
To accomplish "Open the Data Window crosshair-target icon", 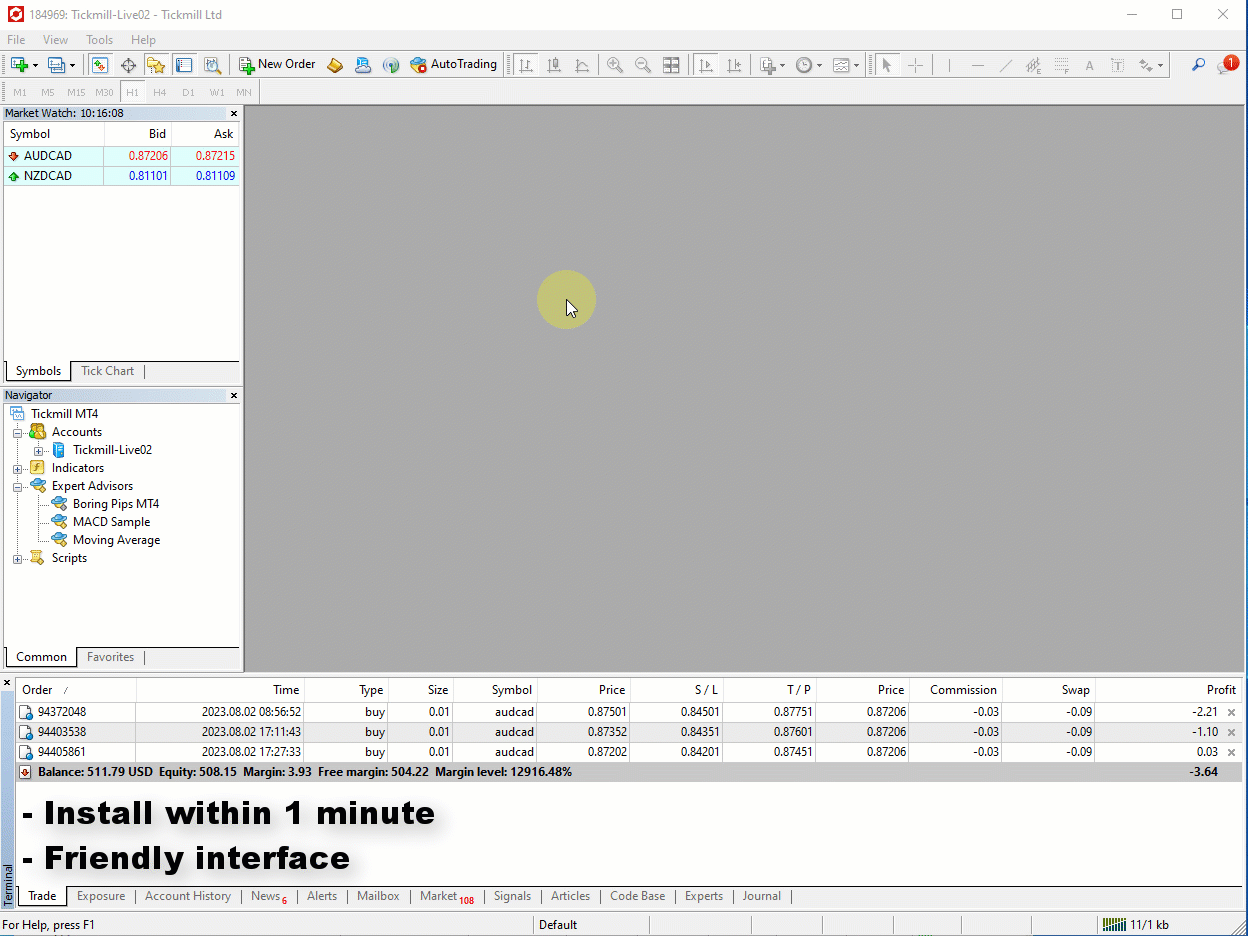I will pyautogui.click(x=128, y=65).
